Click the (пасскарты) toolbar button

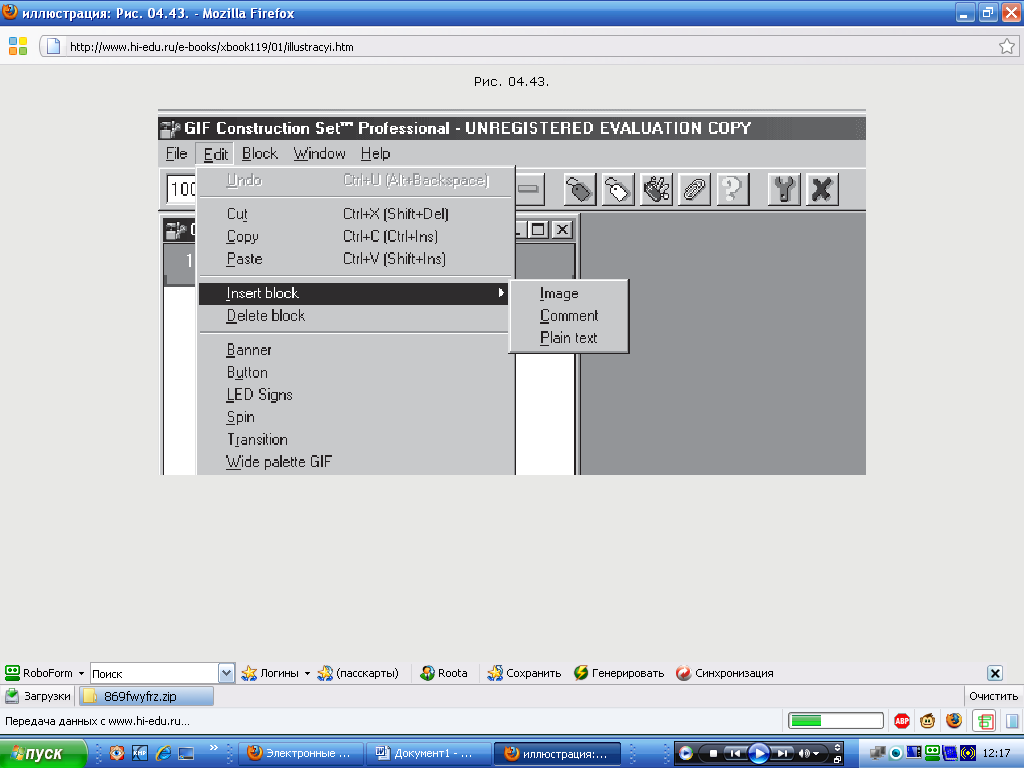tap(358, 673)
